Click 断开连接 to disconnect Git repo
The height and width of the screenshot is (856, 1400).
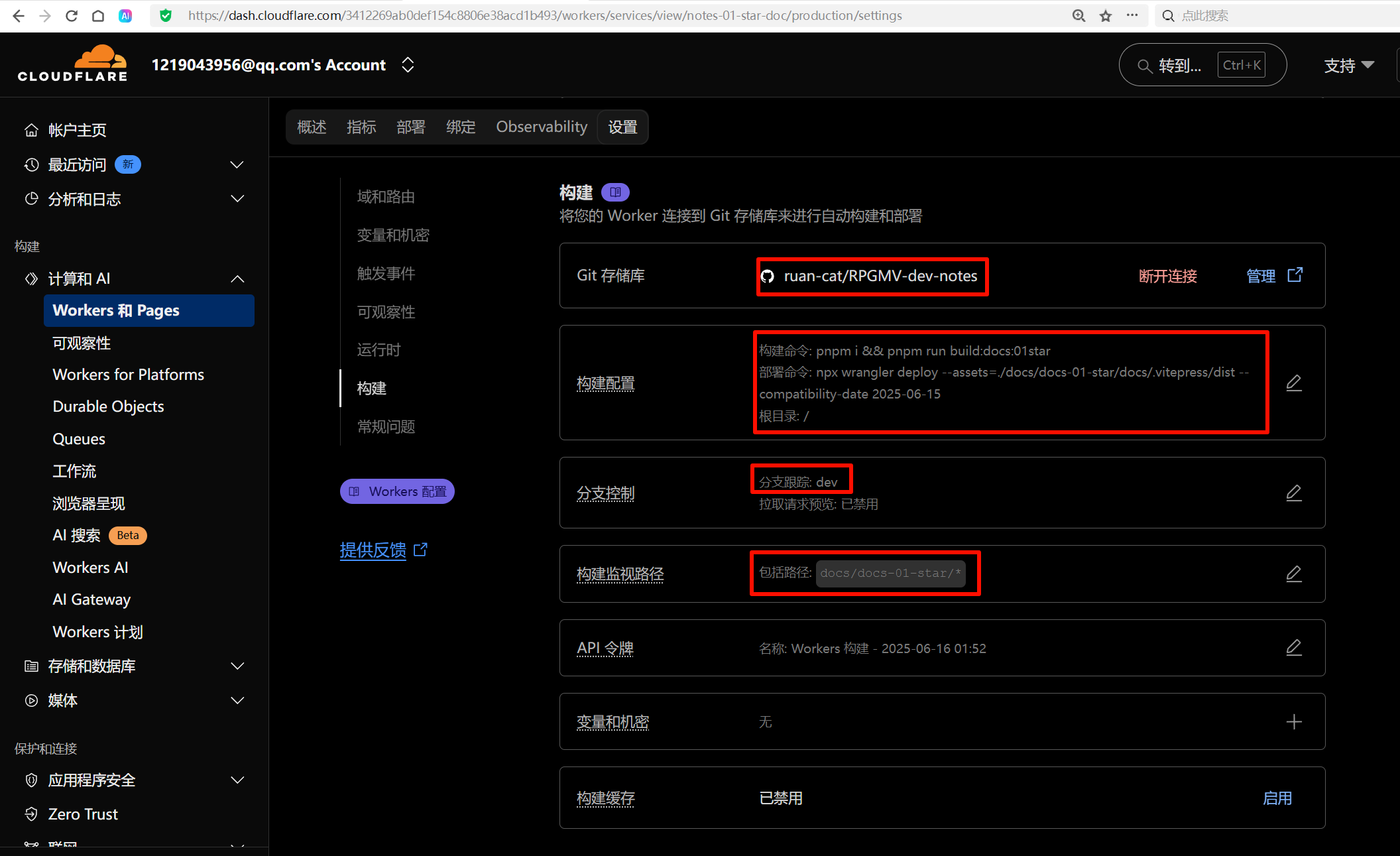(1167, 276)
